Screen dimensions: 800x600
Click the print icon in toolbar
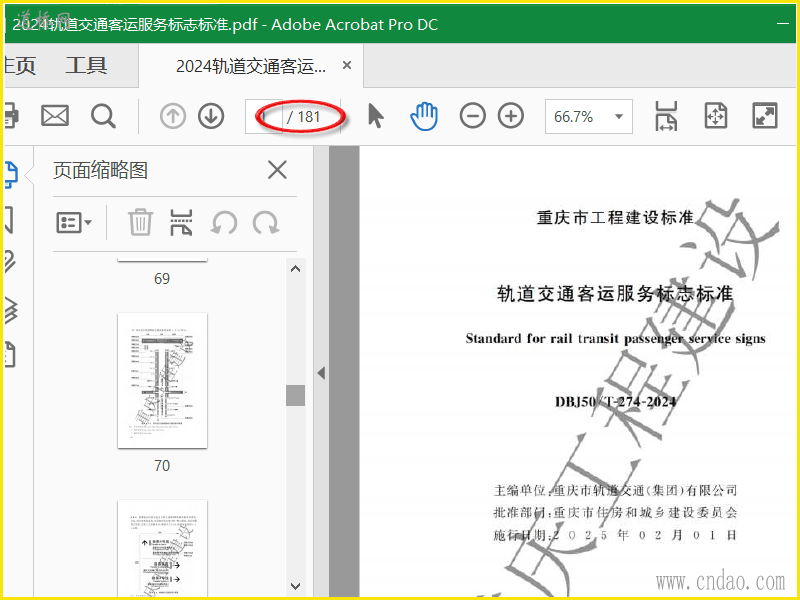pos(11,116)
